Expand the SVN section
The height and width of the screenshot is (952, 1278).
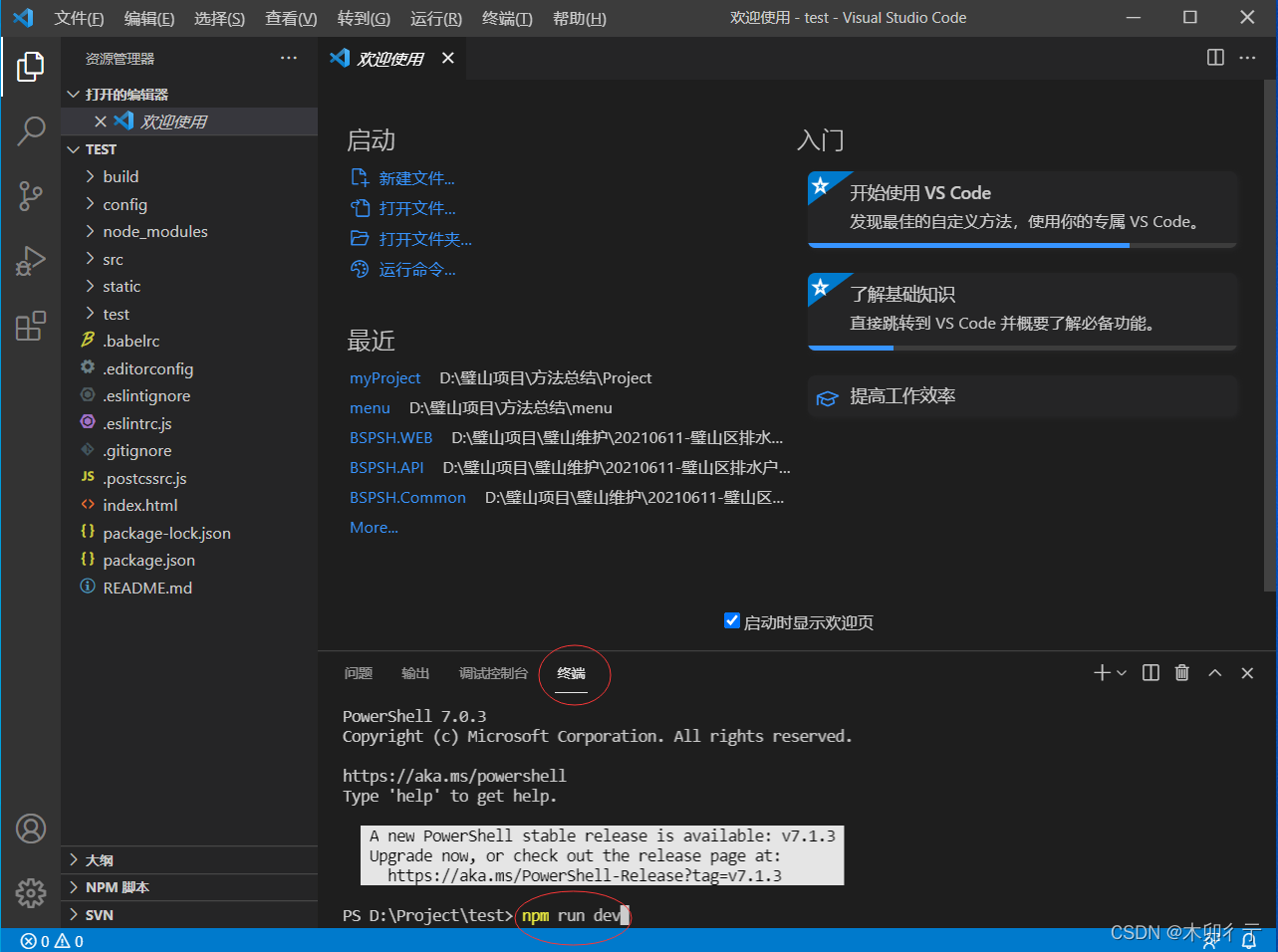click(189, 914)
